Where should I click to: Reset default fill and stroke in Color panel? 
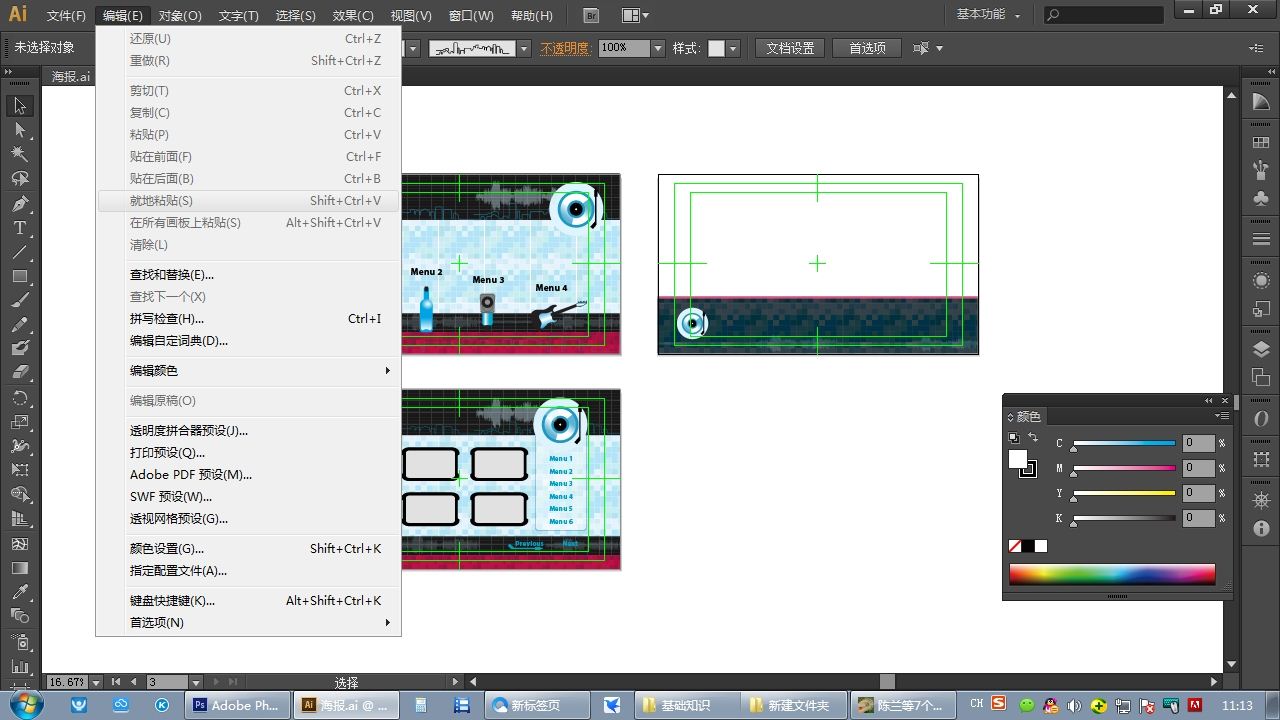click(1014, 438)
